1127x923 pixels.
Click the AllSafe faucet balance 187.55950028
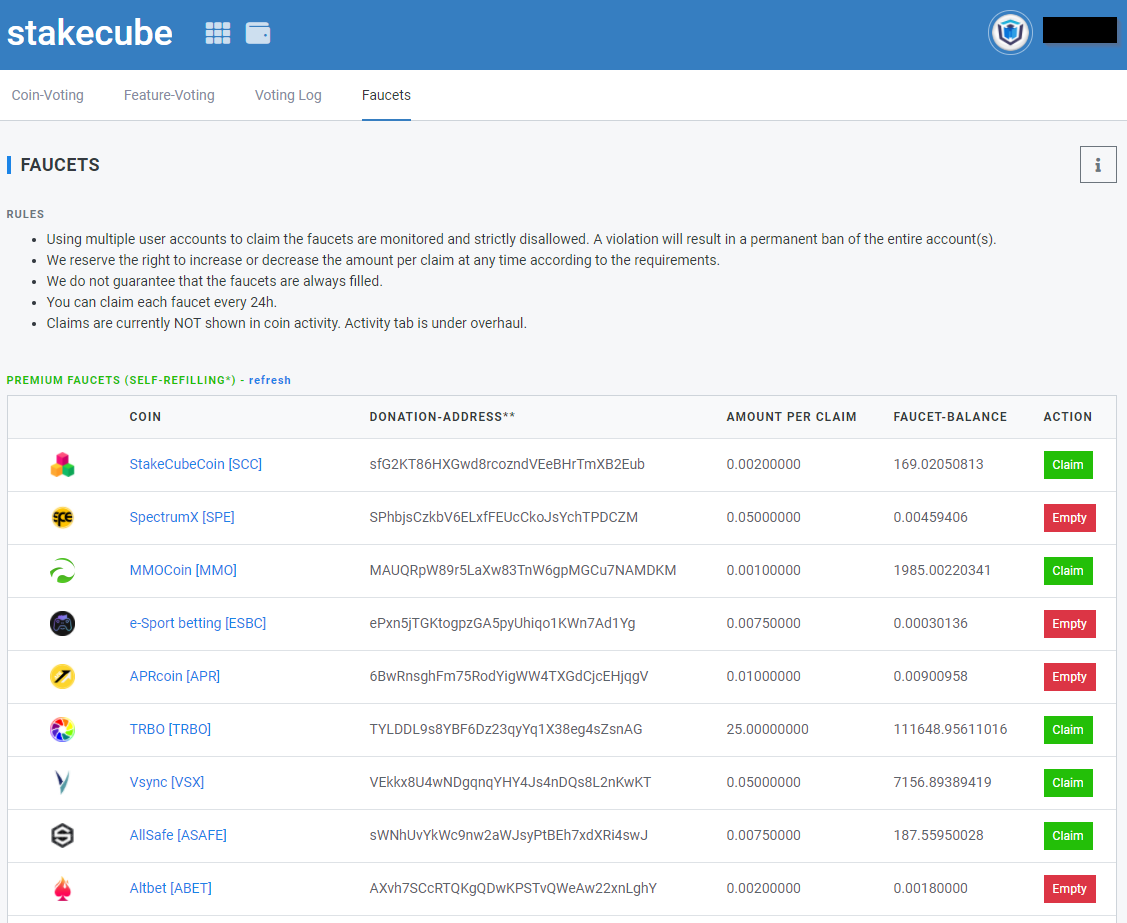pos(939,835)
